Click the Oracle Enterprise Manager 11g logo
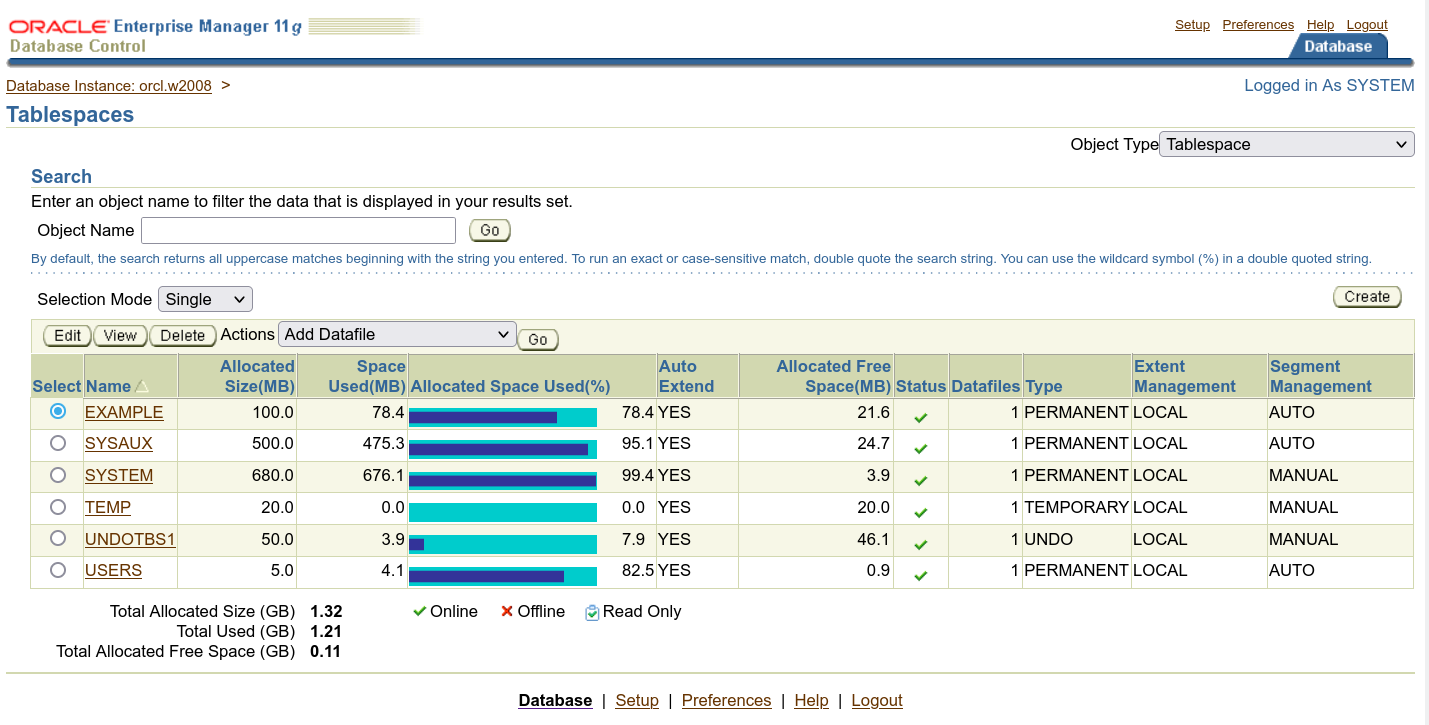The height and width of the screenshot is (725, 1429). click(155, 27)
